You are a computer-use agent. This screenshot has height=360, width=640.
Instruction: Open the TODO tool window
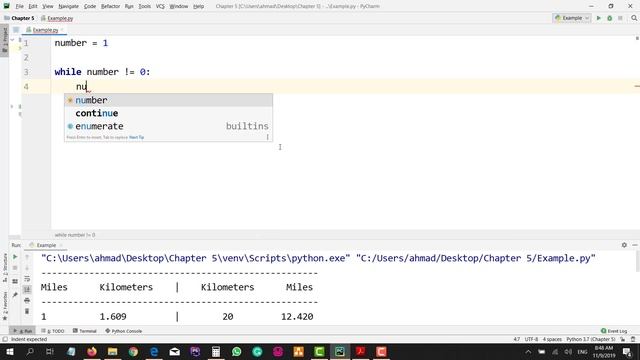53,331
